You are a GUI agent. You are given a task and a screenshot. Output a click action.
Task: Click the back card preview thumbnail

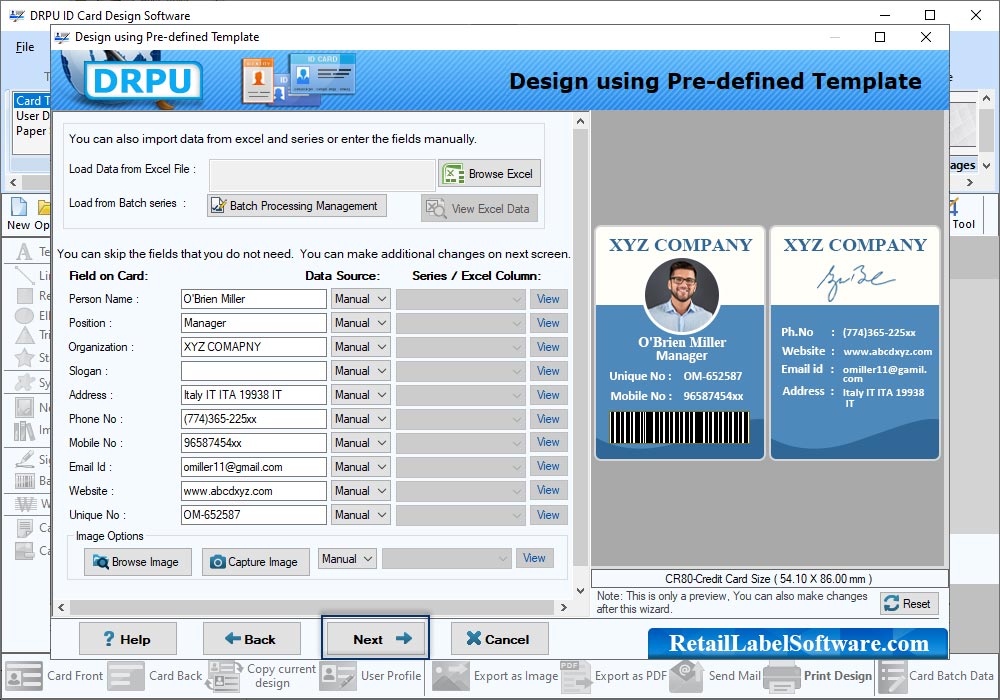coord(855,342)
